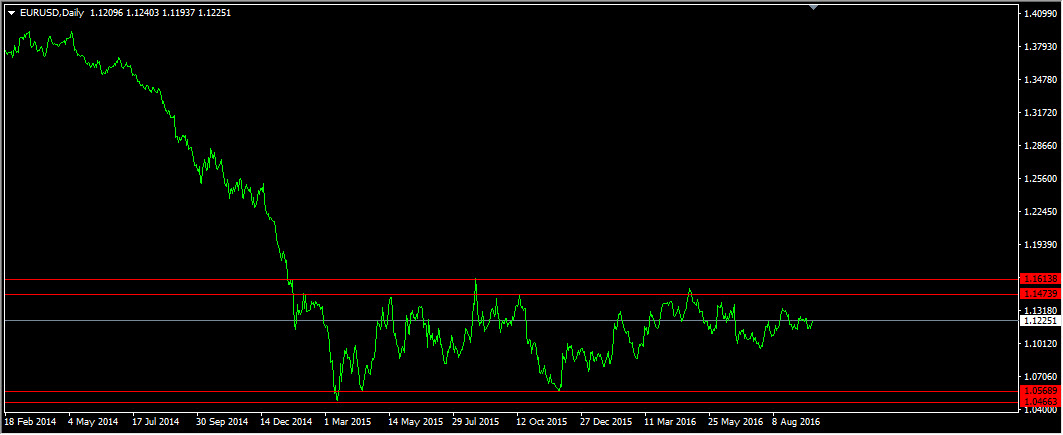Image resolution: width=1063 pixels, height=435 pixels.
Task: Click the white current price label 1.12251
Action: point(1039,320)
